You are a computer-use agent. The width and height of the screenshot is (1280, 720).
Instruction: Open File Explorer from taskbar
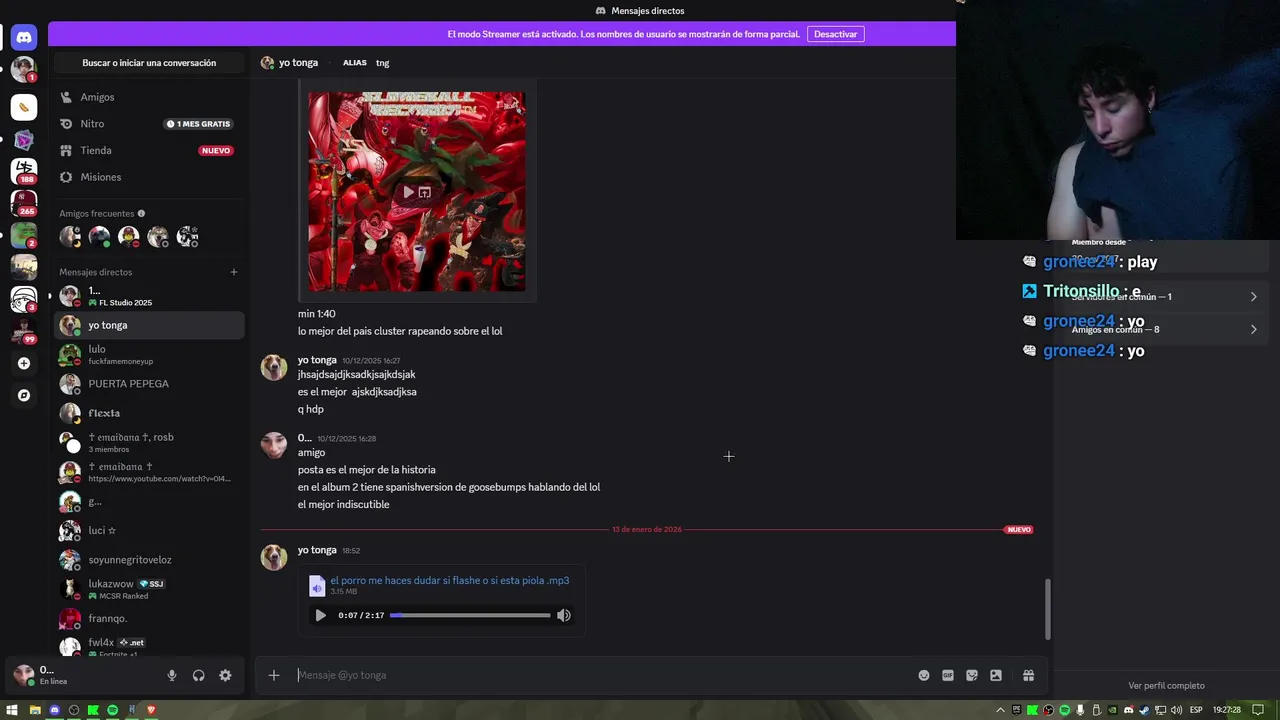point(35,710)
